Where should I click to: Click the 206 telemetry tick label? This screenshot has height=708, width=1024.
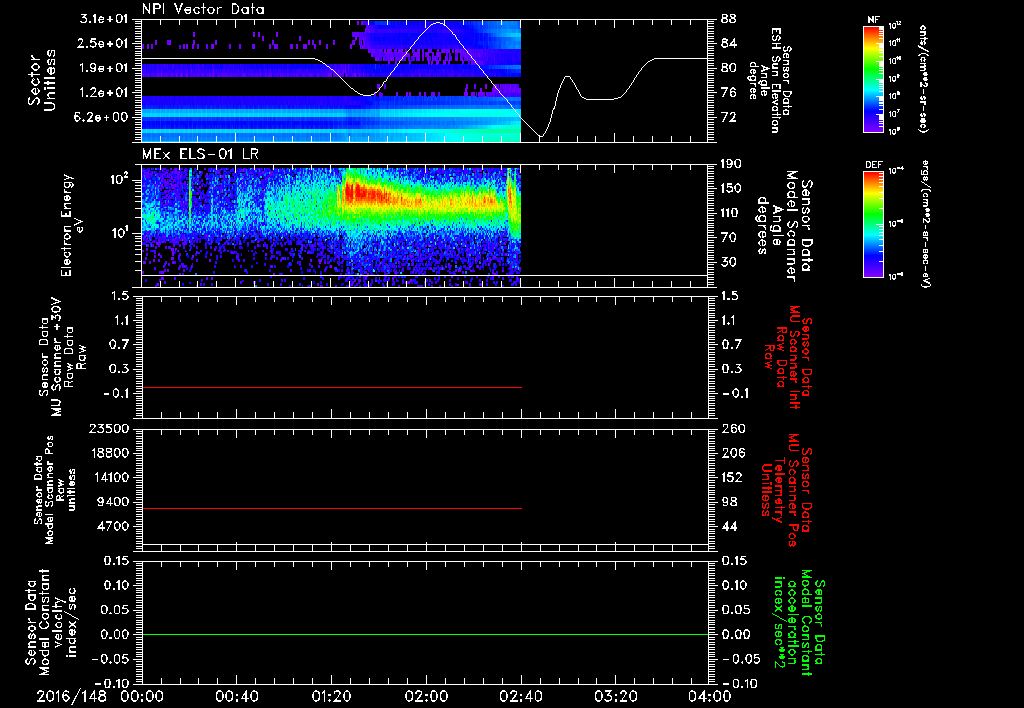point(732,453)
